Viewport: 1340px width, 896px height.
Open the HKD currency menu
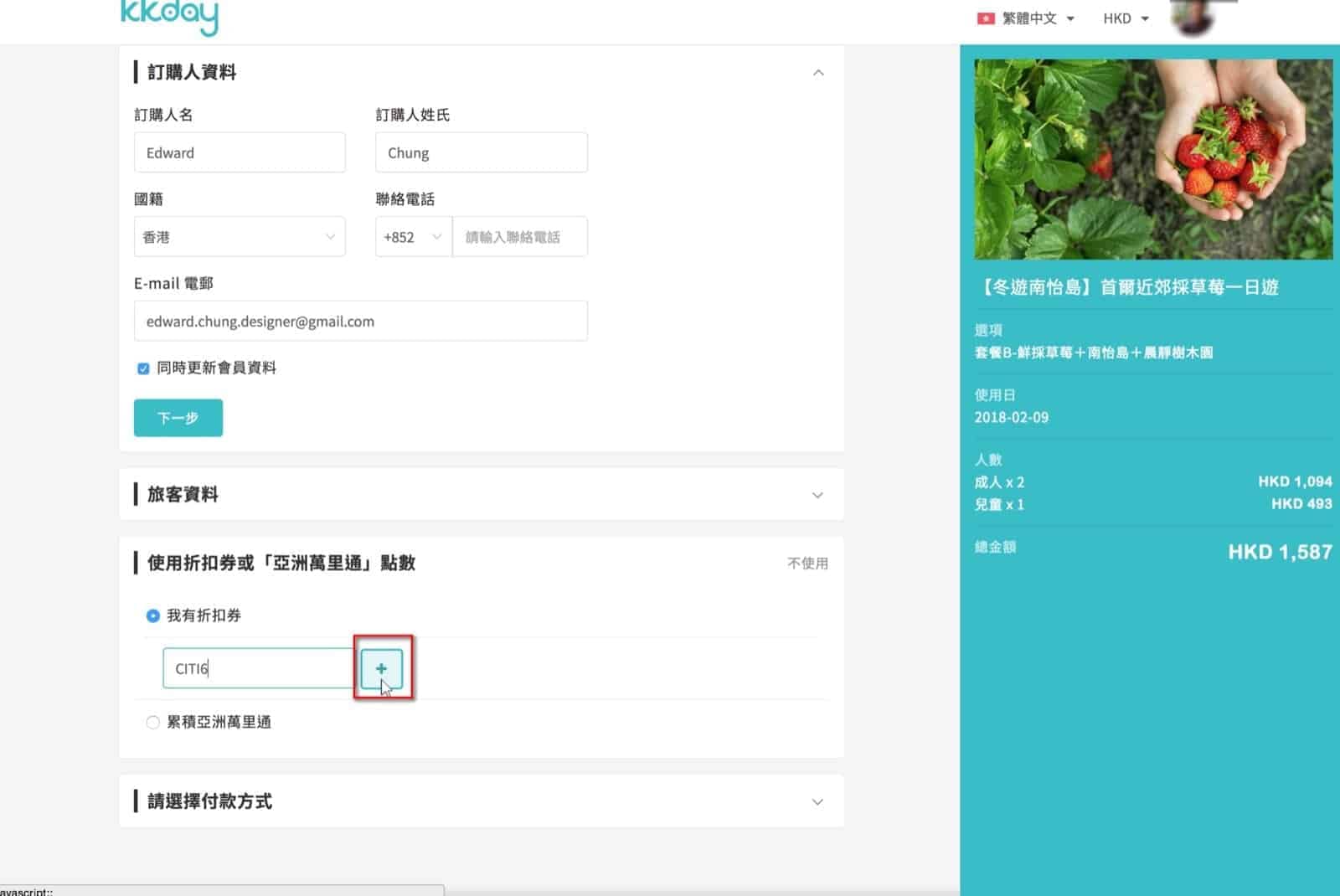1125,18
